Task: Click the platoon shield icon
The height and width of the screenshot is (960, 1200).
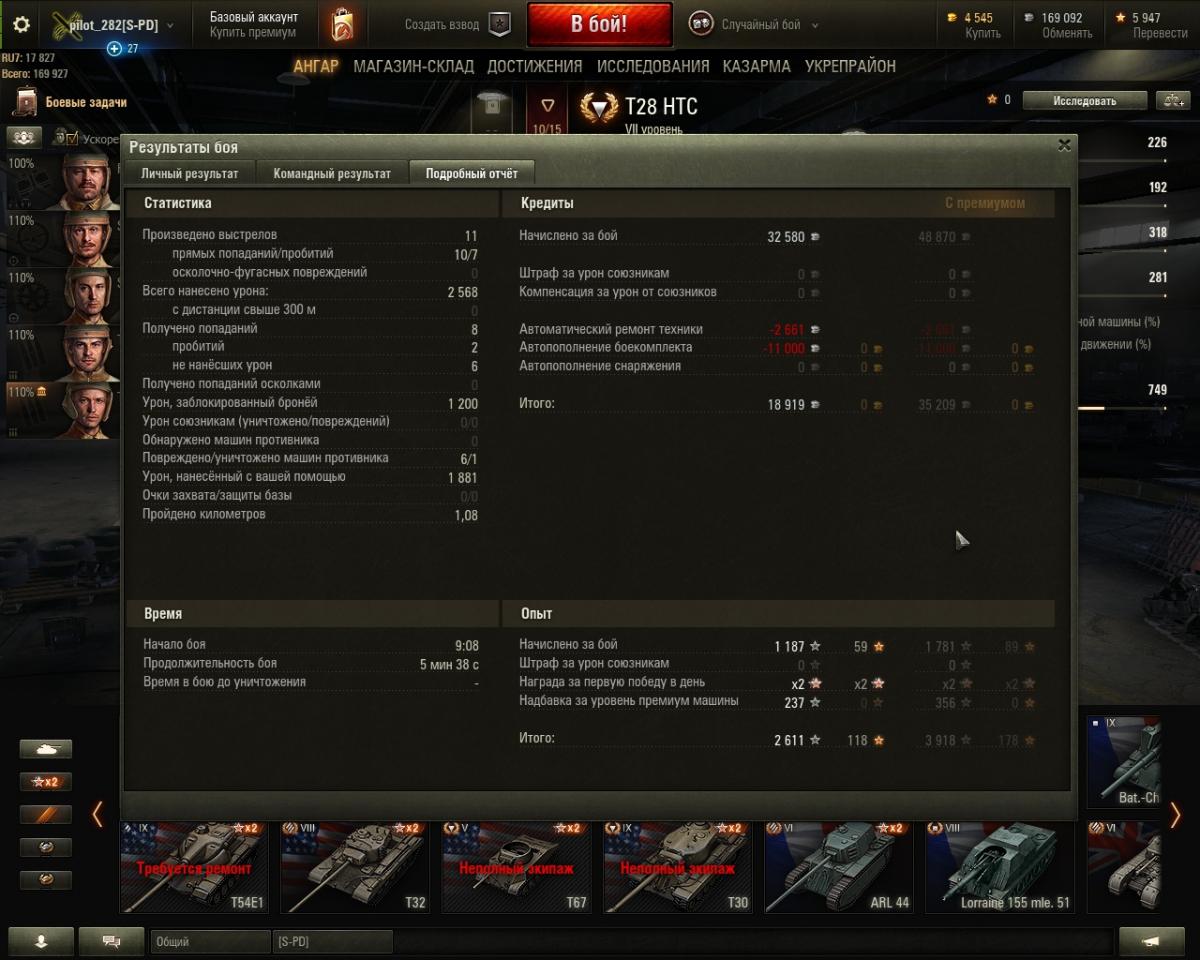Action: click(x=501, y=25)
